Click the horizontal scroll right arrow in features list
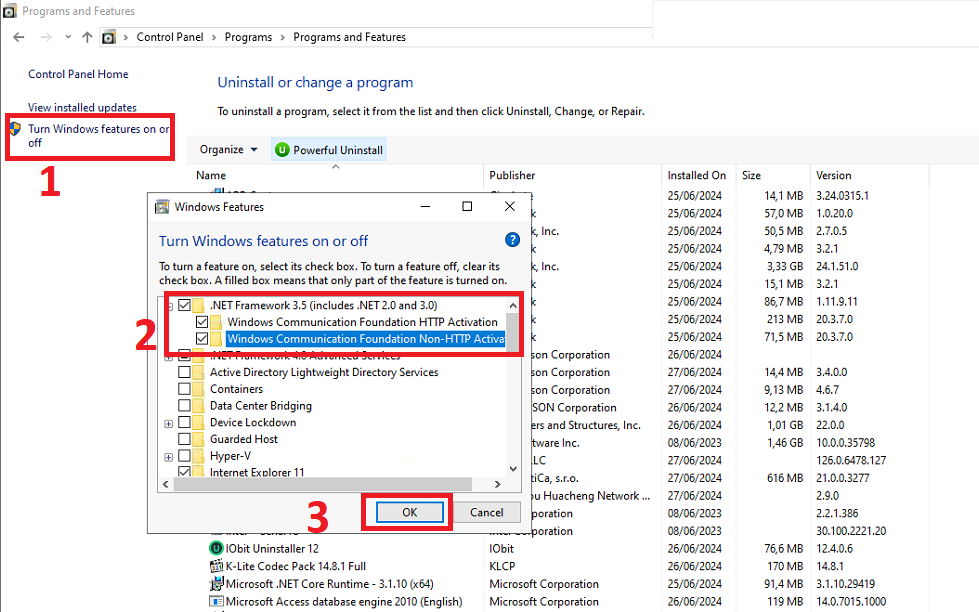 tap(498, 485)
